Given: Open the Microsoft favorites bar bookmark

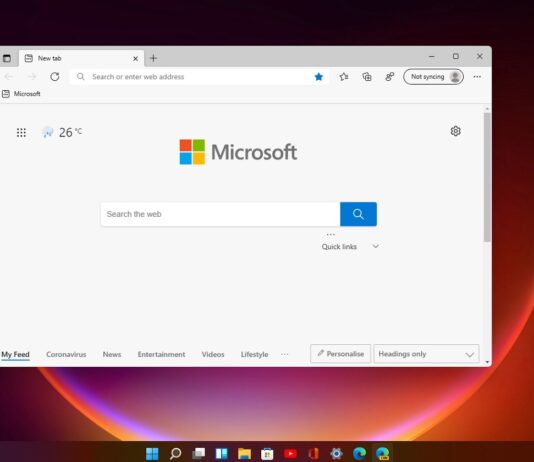Looking at the screenshot, I should [21, 94].
